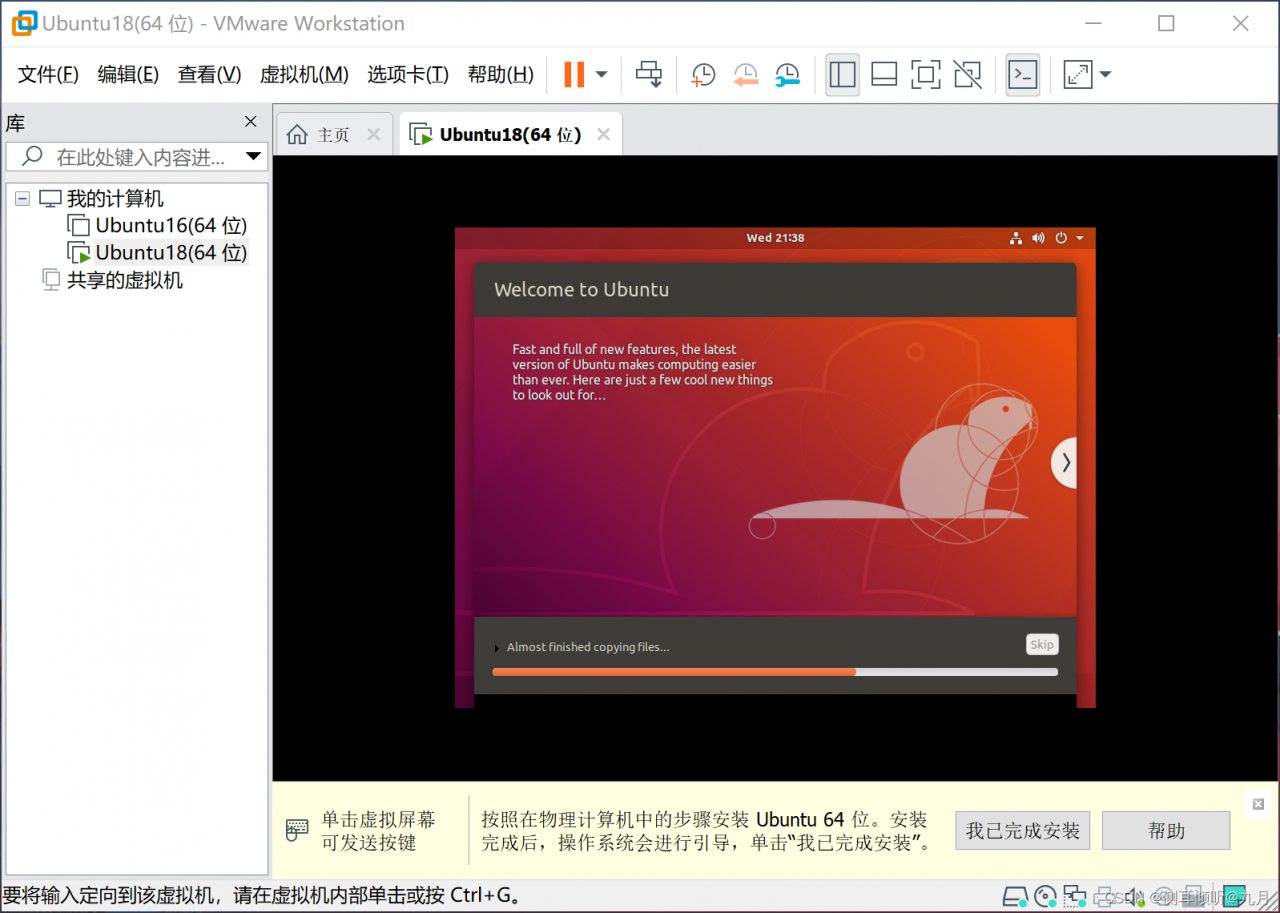The image size is (1280, 913).
Task: Open the Ubuntu network status icon
Action: [1016, 238]
